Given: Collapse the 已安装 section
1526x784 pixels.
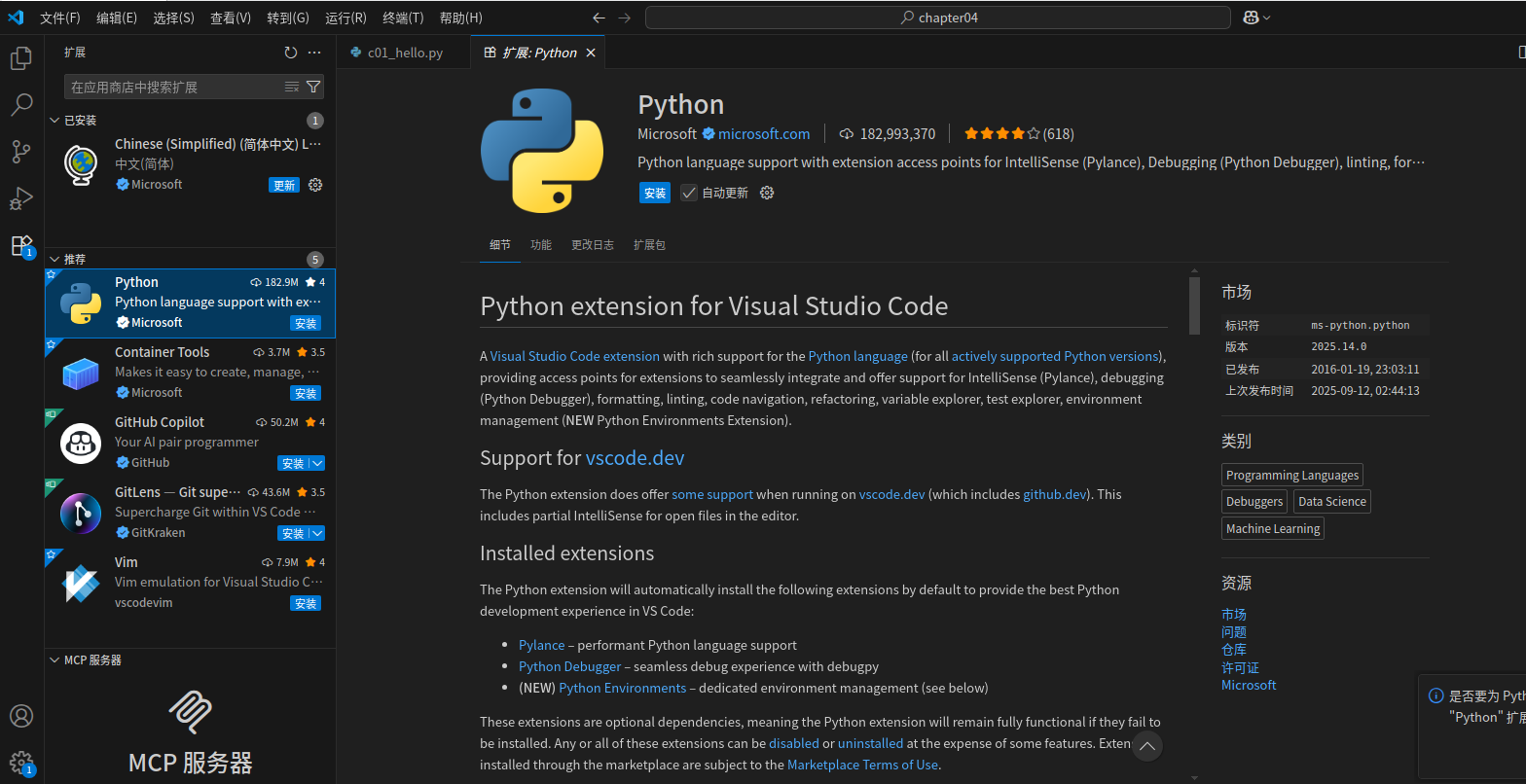Looking at the screenshot, I should click(x=54, y=120).
